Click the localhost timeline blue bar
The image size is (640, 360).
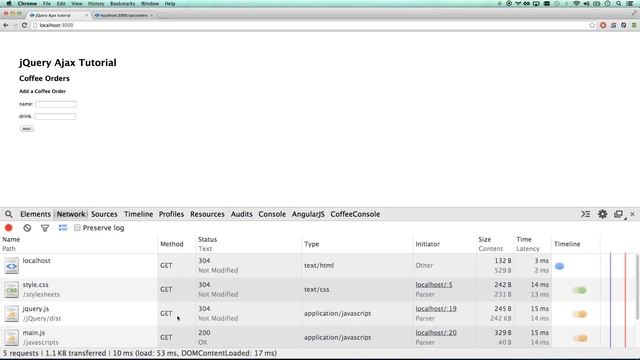(560, 266)
